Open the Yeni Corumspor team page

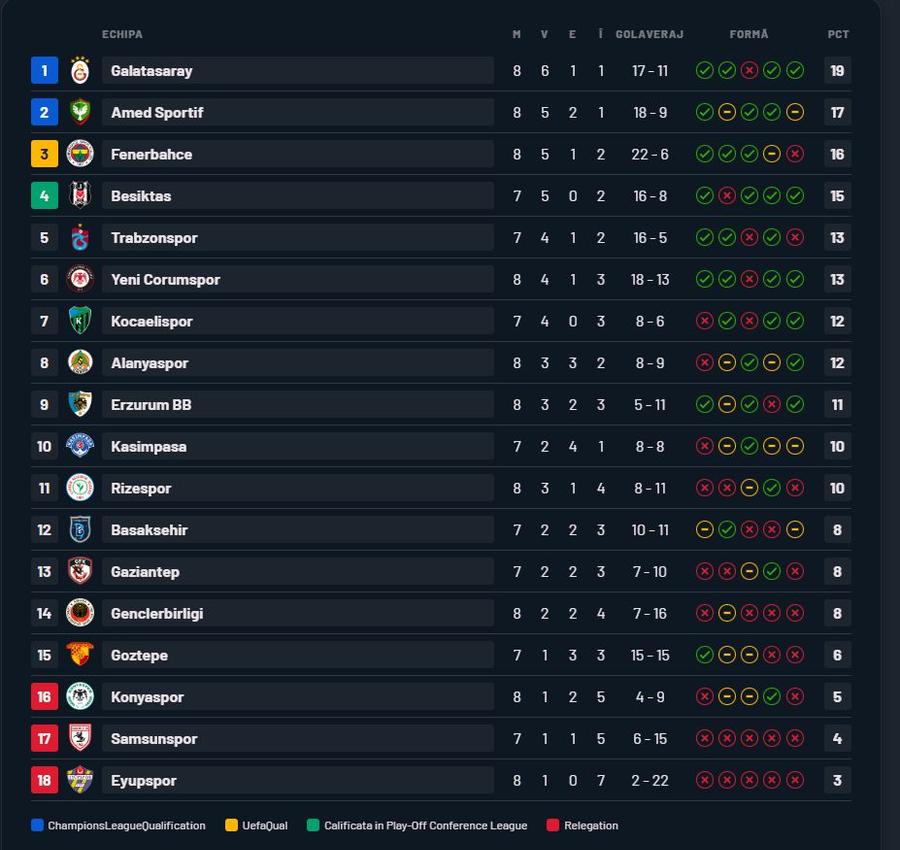click(x=165, y=280)
